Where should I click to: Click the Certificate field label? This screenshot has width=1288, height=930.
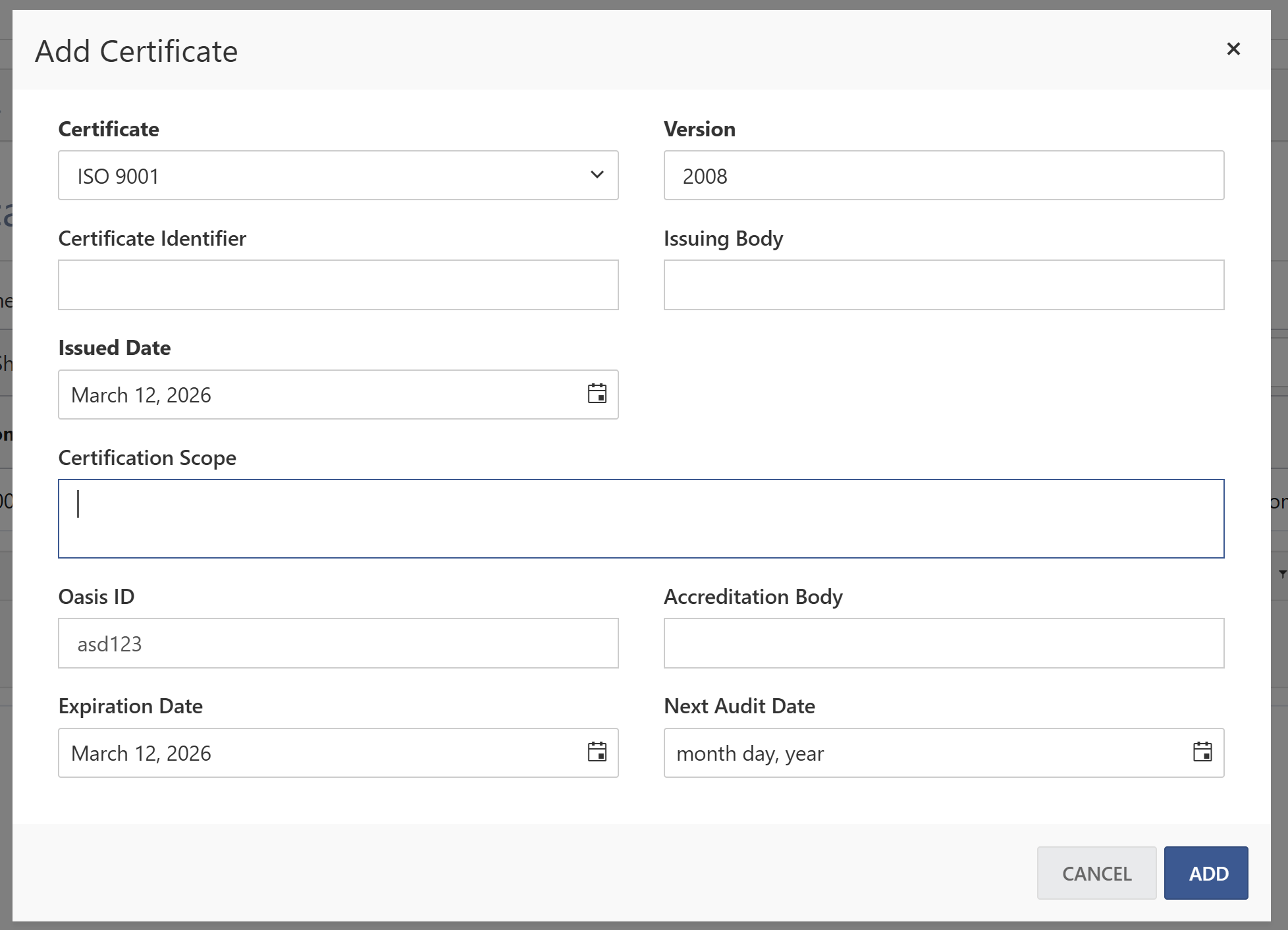click(109, 129)
